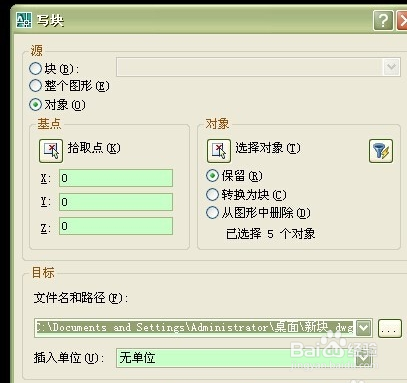Choose the 保留(R) retain option

pos(212,176)
